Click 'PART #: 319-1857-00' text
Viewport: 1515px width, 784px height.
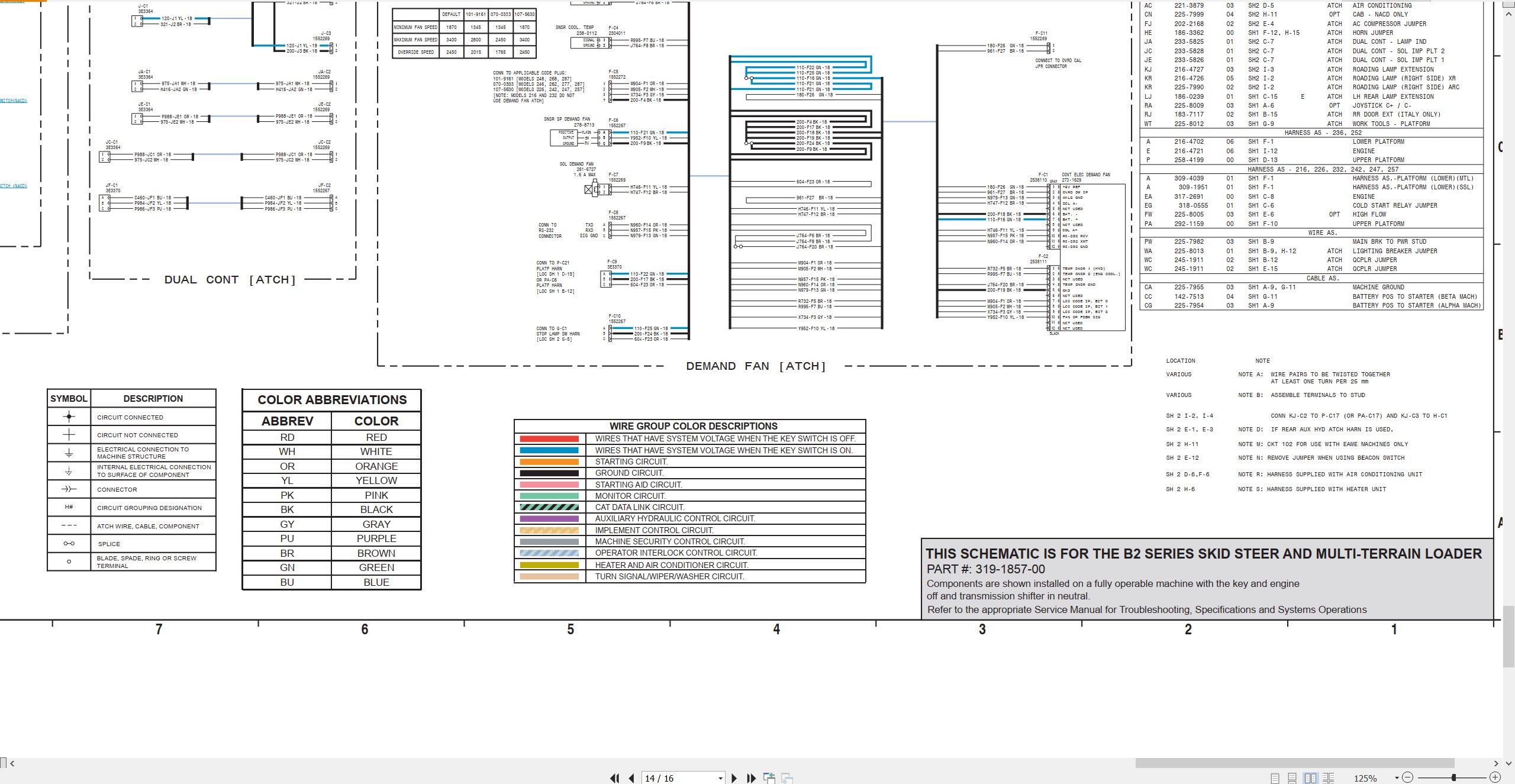(985, 569)
